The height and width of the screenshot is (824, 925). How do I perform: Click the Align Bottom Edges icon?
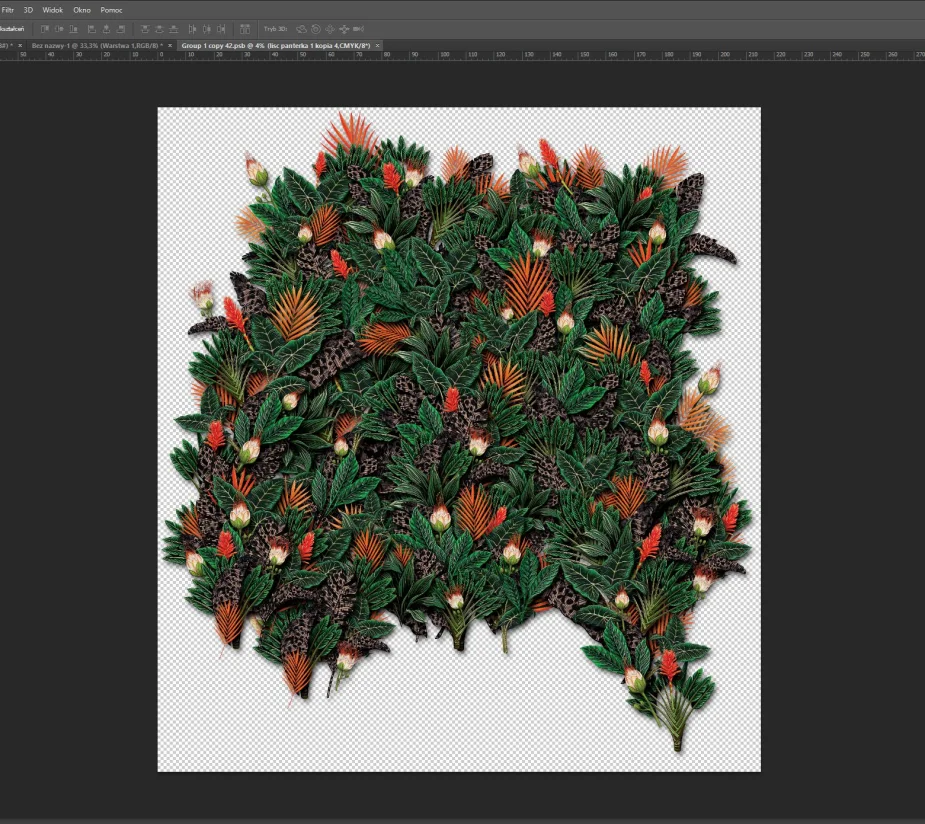pos(73,29)
